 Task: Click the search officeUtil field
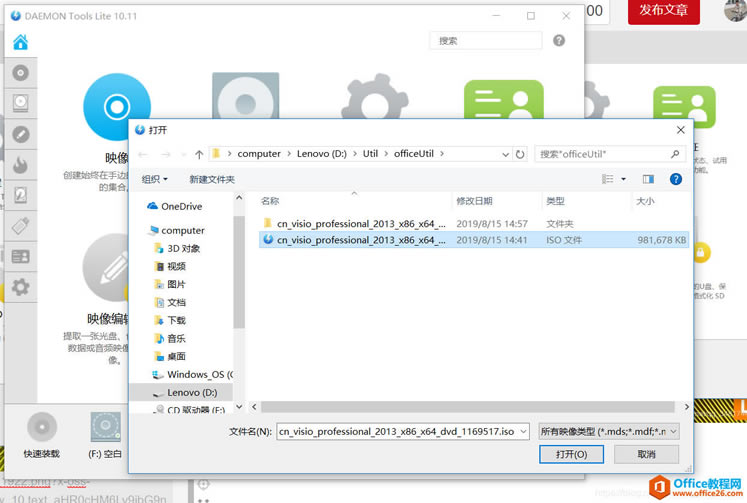click(610, 154)
